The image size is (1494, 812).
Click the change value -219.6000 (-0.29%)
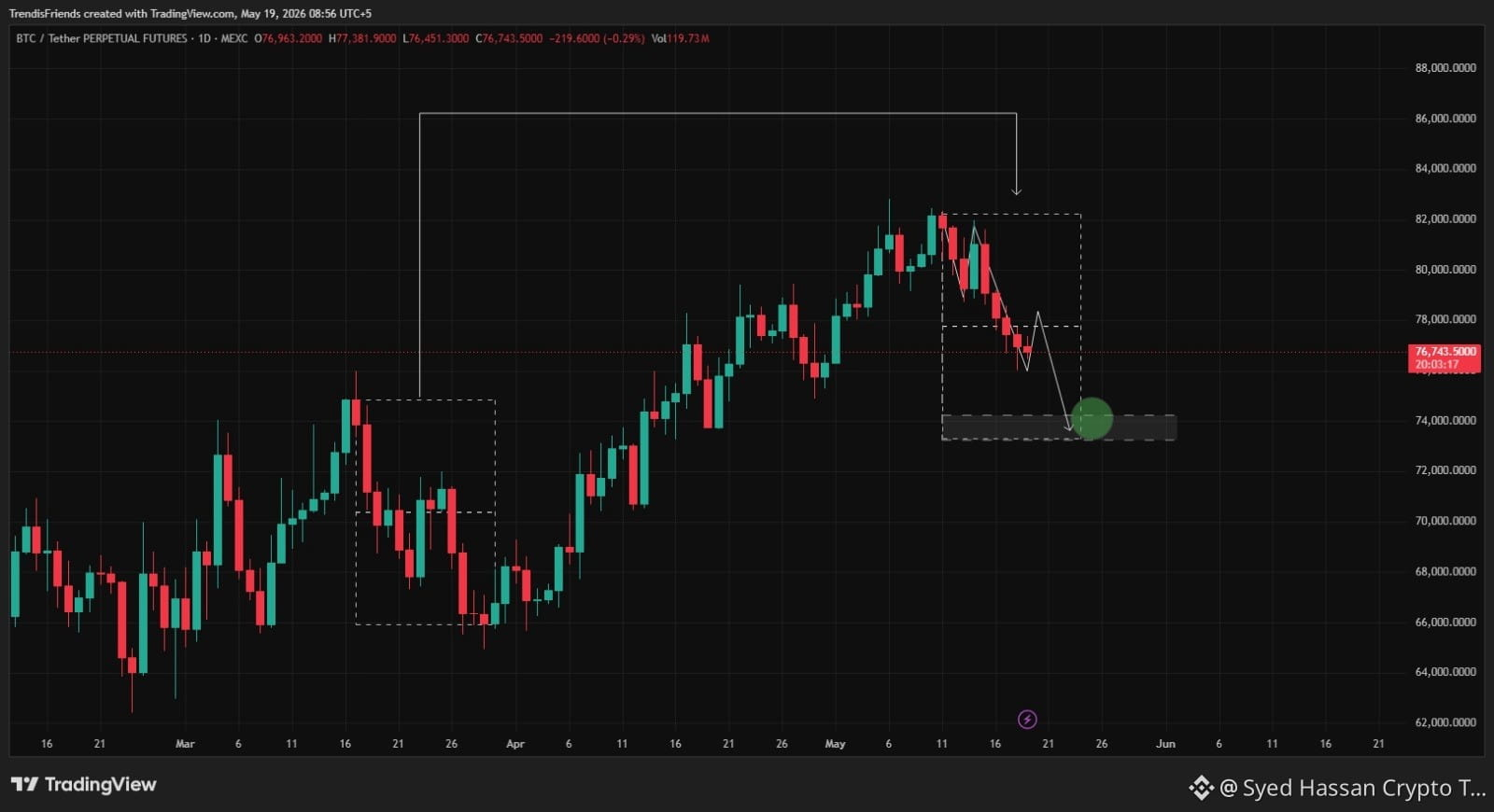(x=597, y=38)
